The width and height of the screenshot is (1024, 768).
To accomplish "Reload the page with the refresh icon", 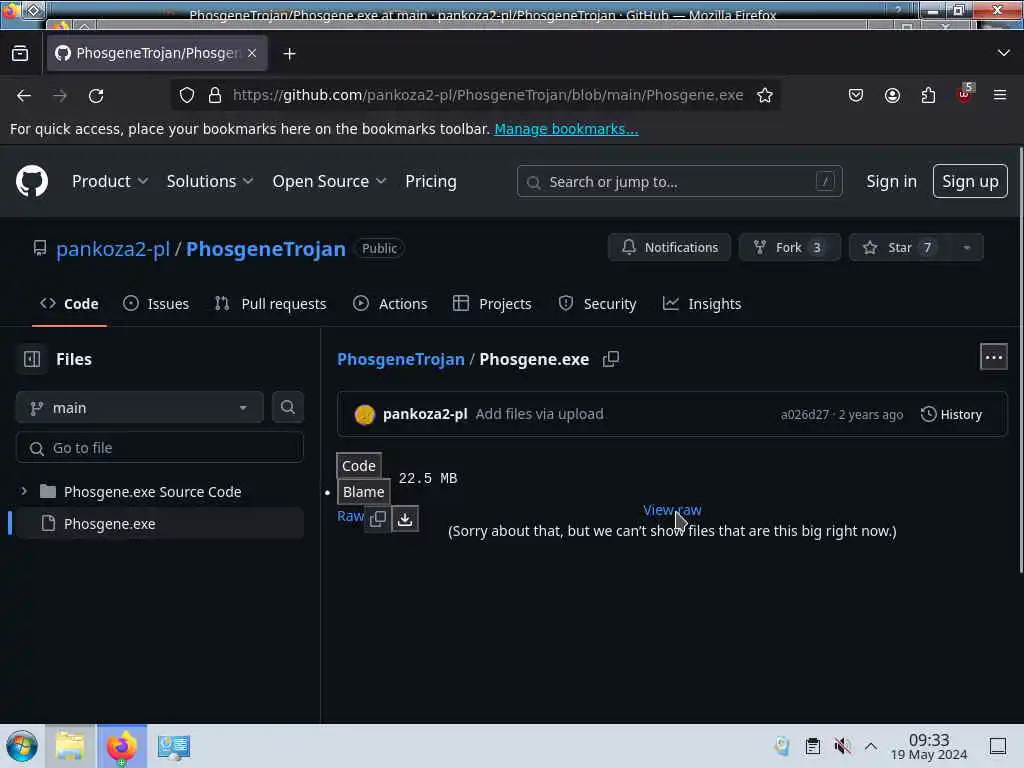I will (x=96, y=96).
